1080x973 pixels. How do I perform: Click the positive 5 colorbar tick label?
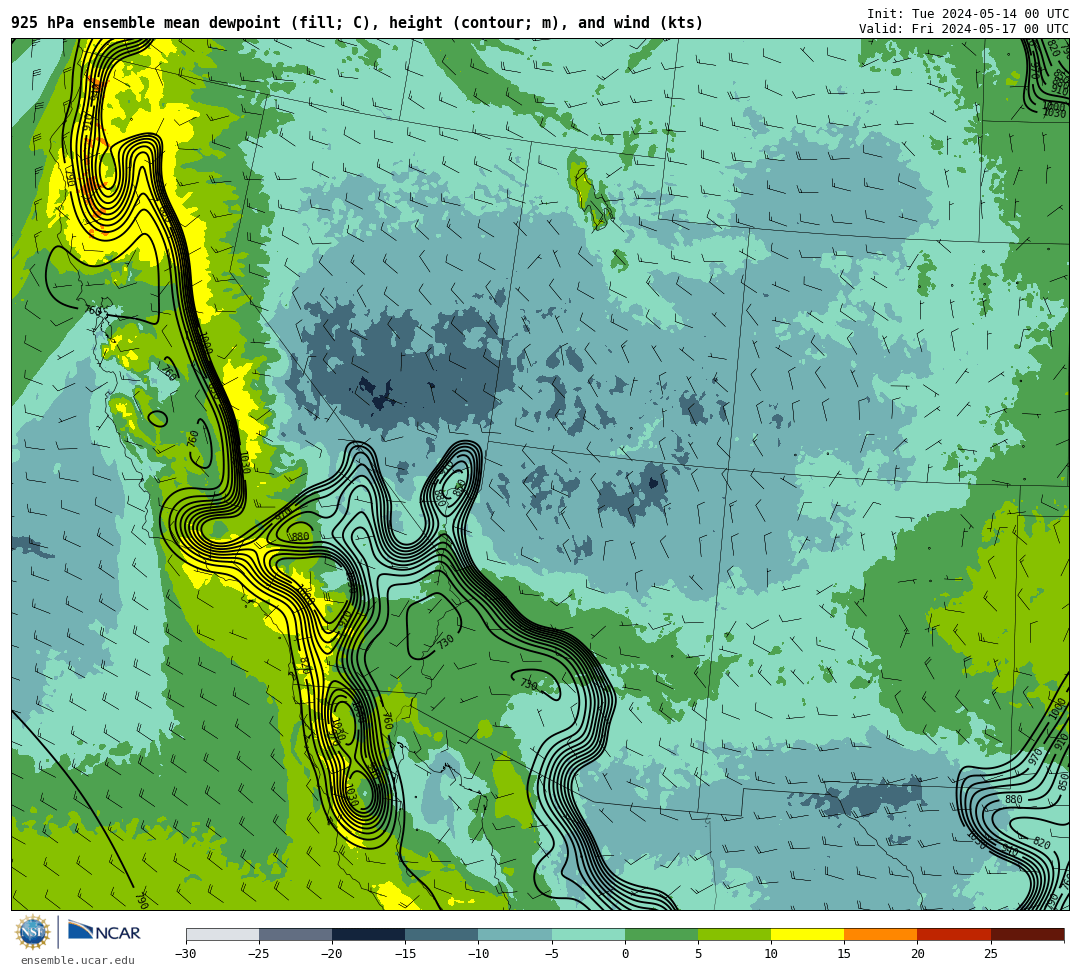tap(698, 954)
